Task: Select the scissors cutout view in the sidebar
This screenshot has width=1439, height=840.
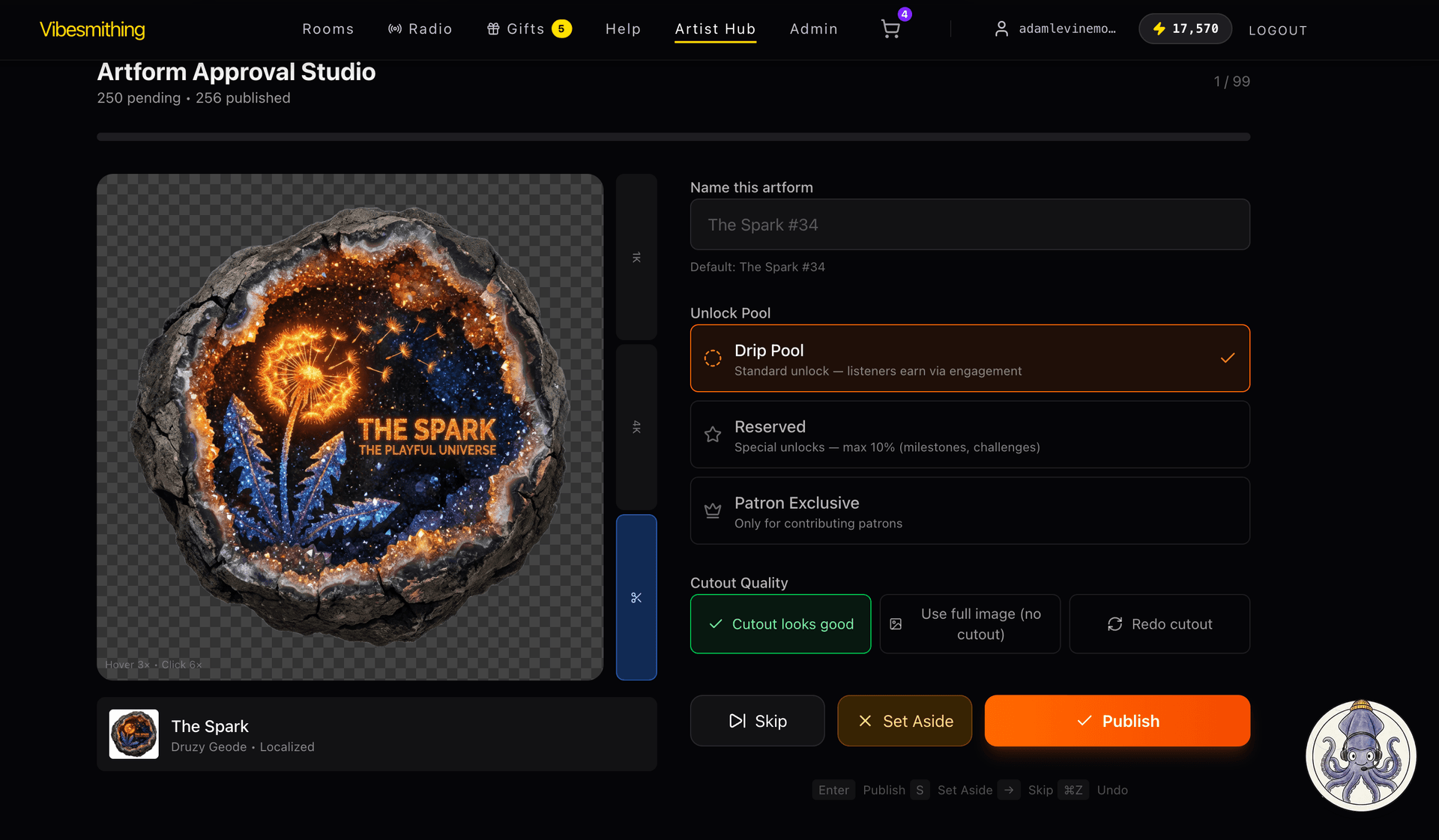Action: coord(636,597)
